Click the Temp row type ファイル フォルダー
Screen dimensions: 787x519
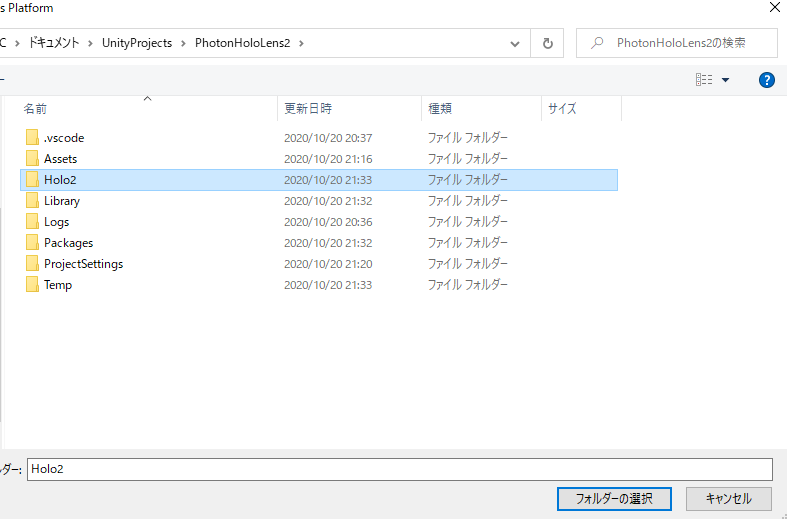(467, 285)
